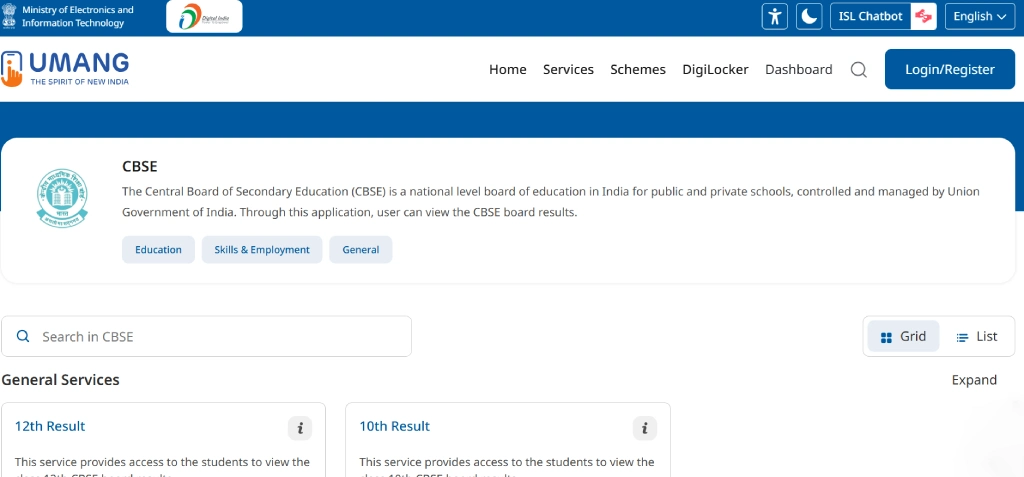The image size is (1024, 477).
Task: Open the DigiLocker menu item
Action: (715, 69)
